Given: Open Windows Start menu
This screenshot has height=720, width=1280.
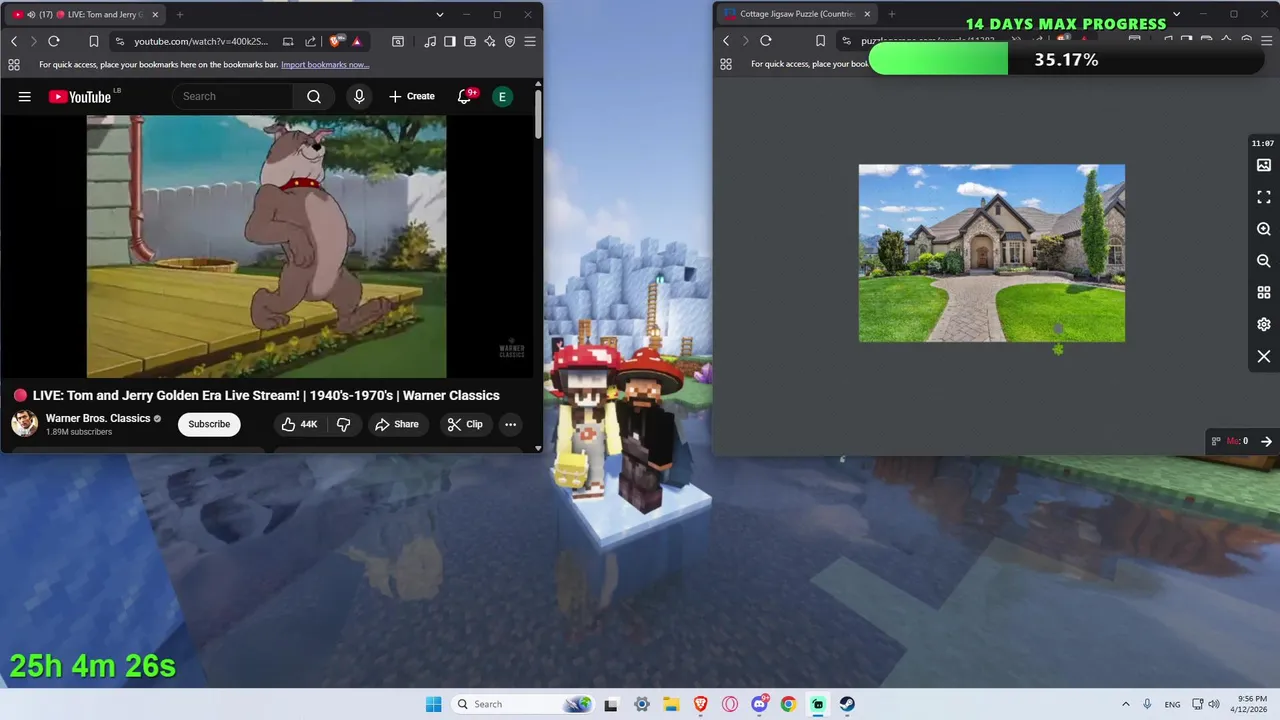Looking at the screenshot, I should coord(433,704).
